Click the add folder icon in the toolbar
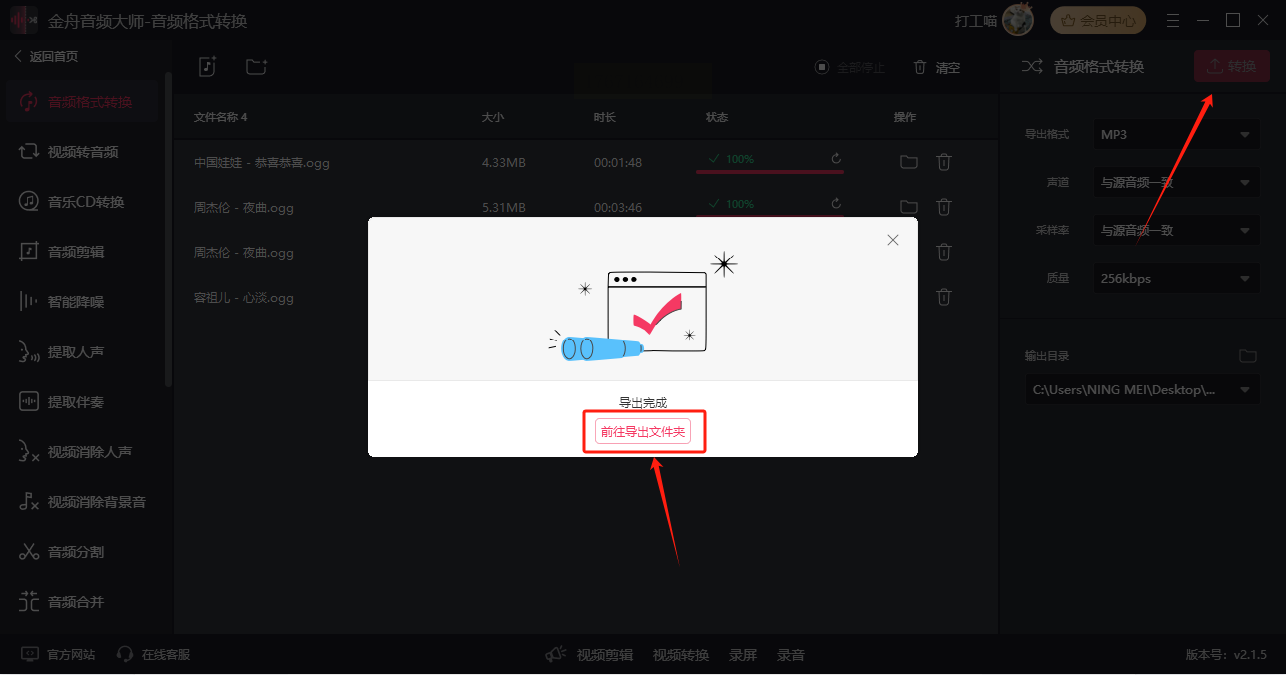The width and height of the screenshot is (1286, 675). [257, 67]
